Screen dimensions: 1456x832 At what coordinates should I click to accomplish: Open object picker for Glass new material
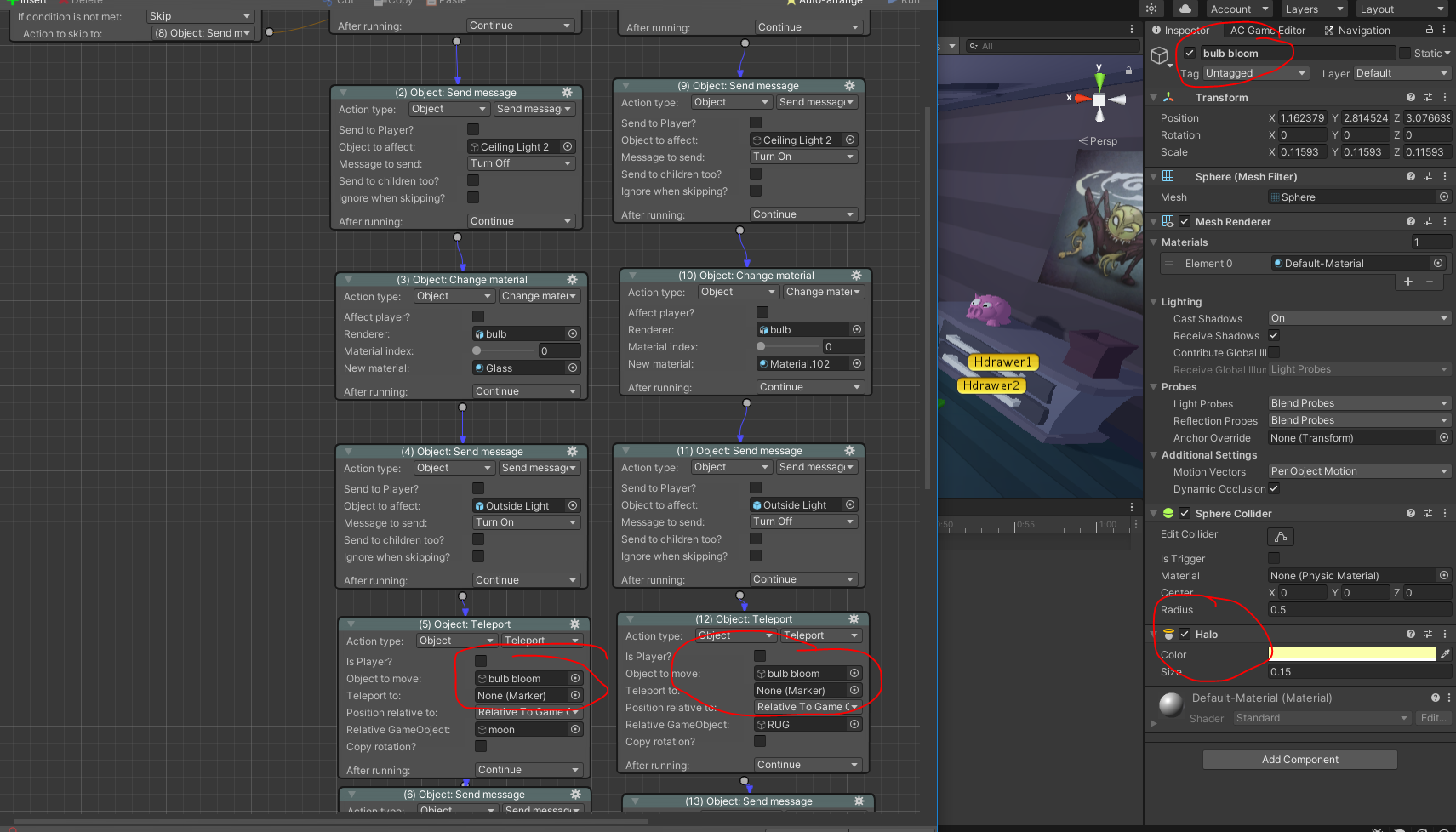(573, 368)
